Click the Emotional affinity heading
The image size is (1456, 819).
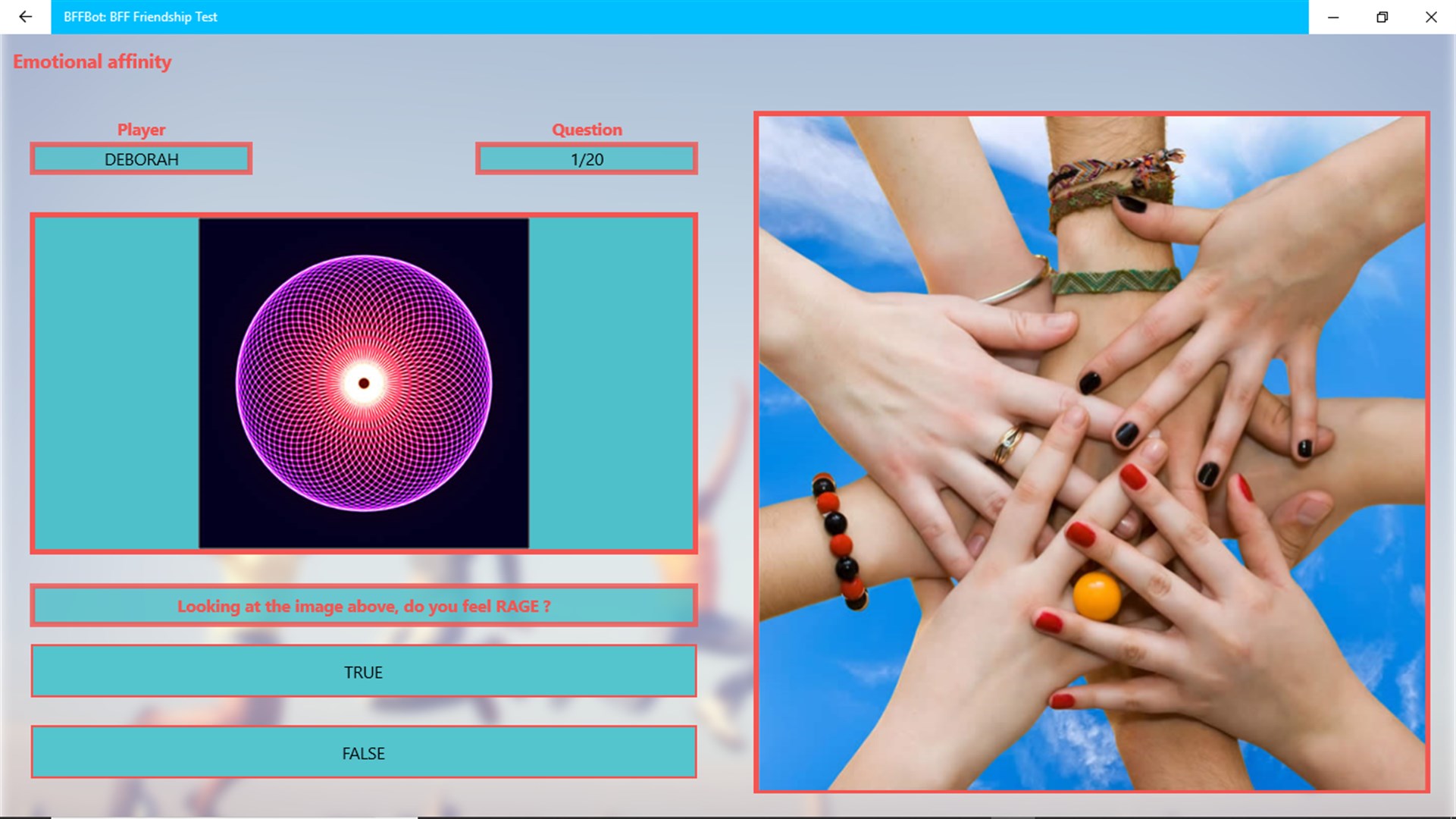(x=92, y=61)
